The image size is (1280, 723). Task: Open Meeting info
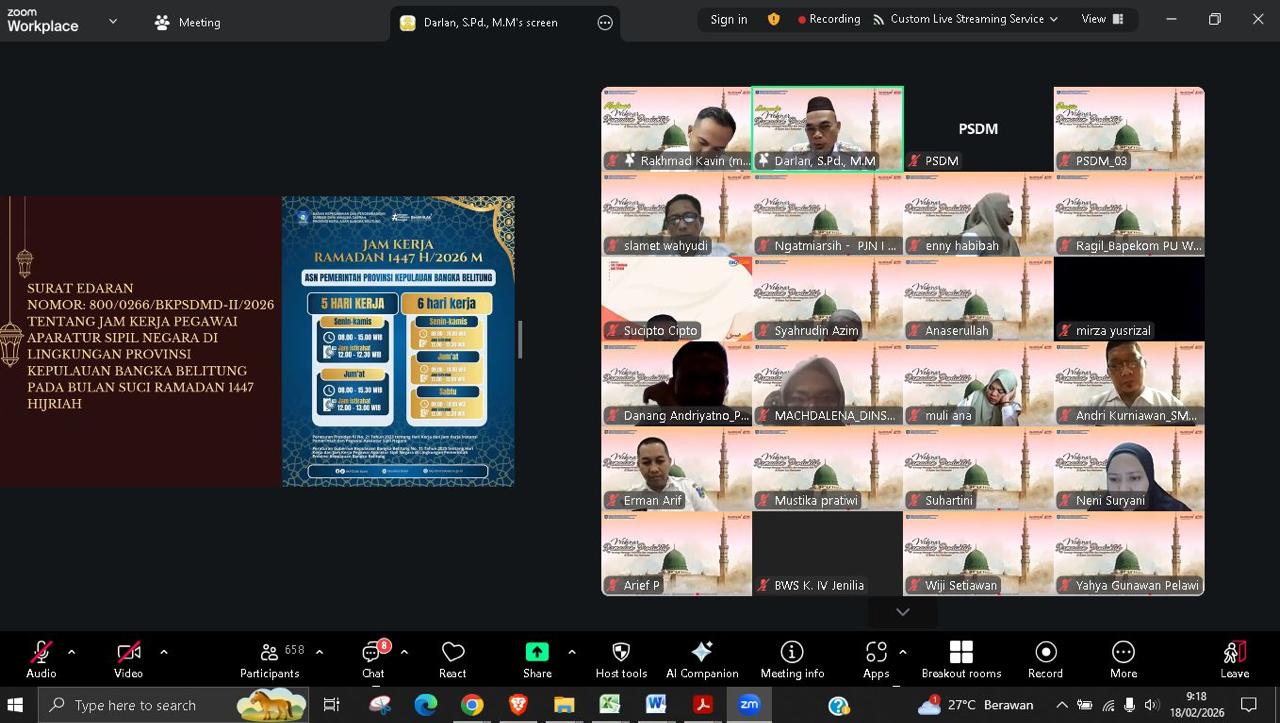(792, 659)
